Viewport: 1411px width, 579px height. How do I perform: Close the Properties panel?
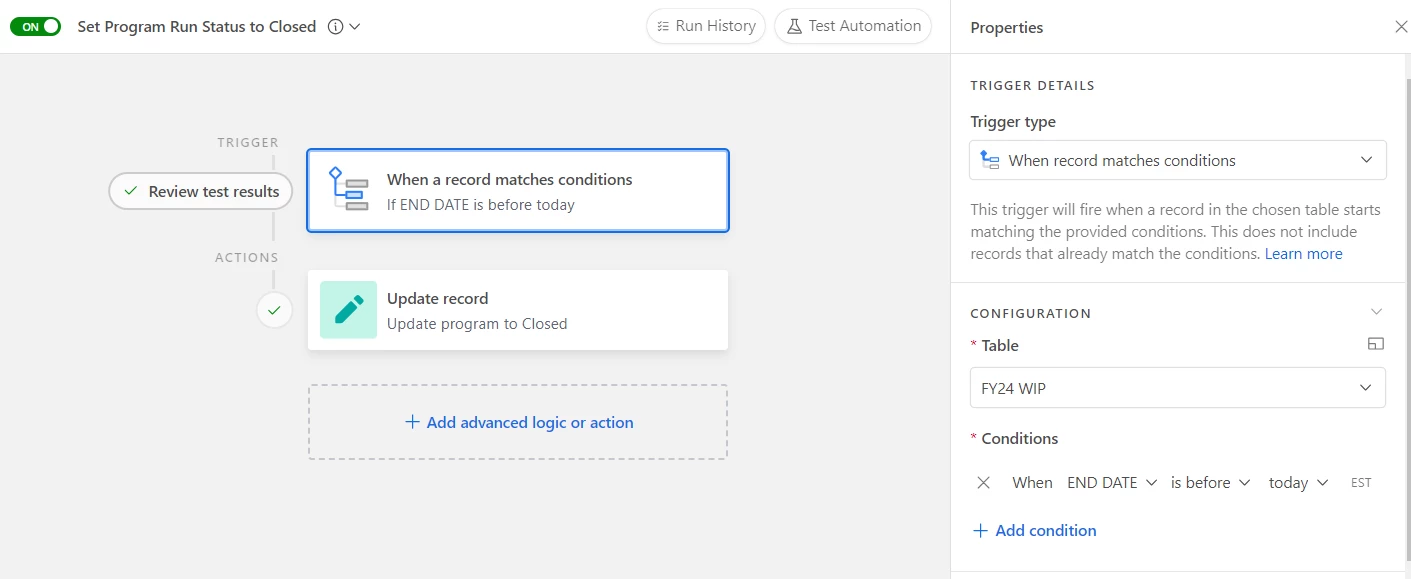point(1401,27)
